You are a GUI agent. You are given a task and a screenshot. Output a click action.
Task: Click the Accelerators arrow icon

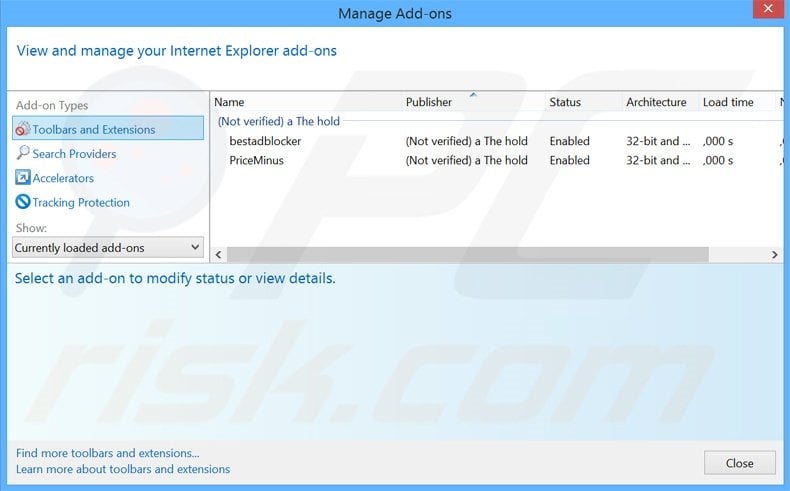click(x=22, y=177)
